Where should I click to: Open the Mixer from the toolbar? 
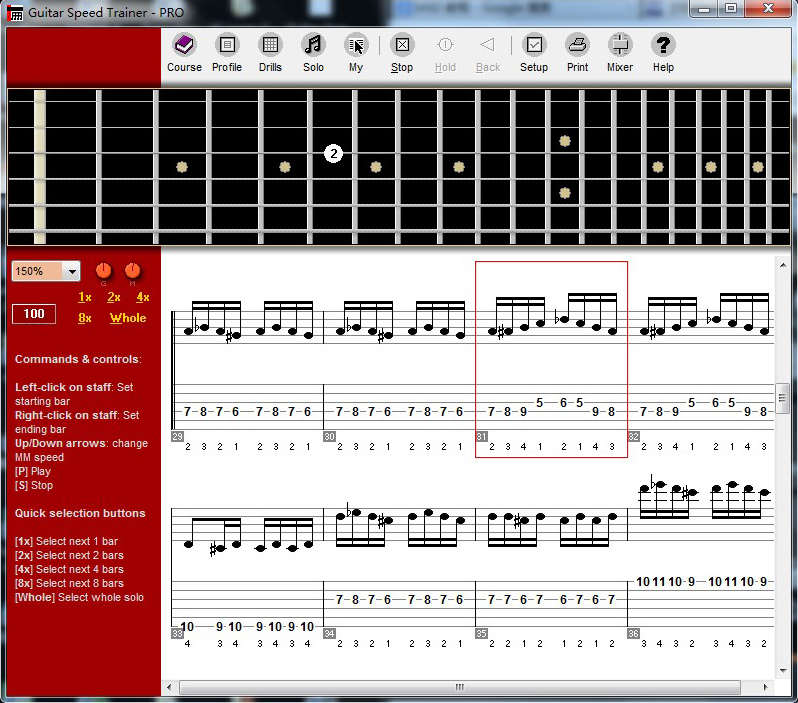pyautogui.click(x=619, y=53)
